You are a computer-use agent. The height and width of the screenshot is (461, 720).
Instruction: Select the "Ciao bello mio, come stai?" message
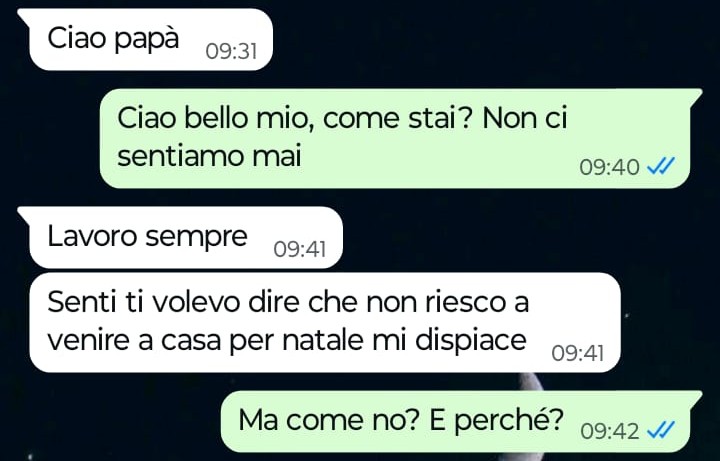pyautogui.click(x=395, y=138)
